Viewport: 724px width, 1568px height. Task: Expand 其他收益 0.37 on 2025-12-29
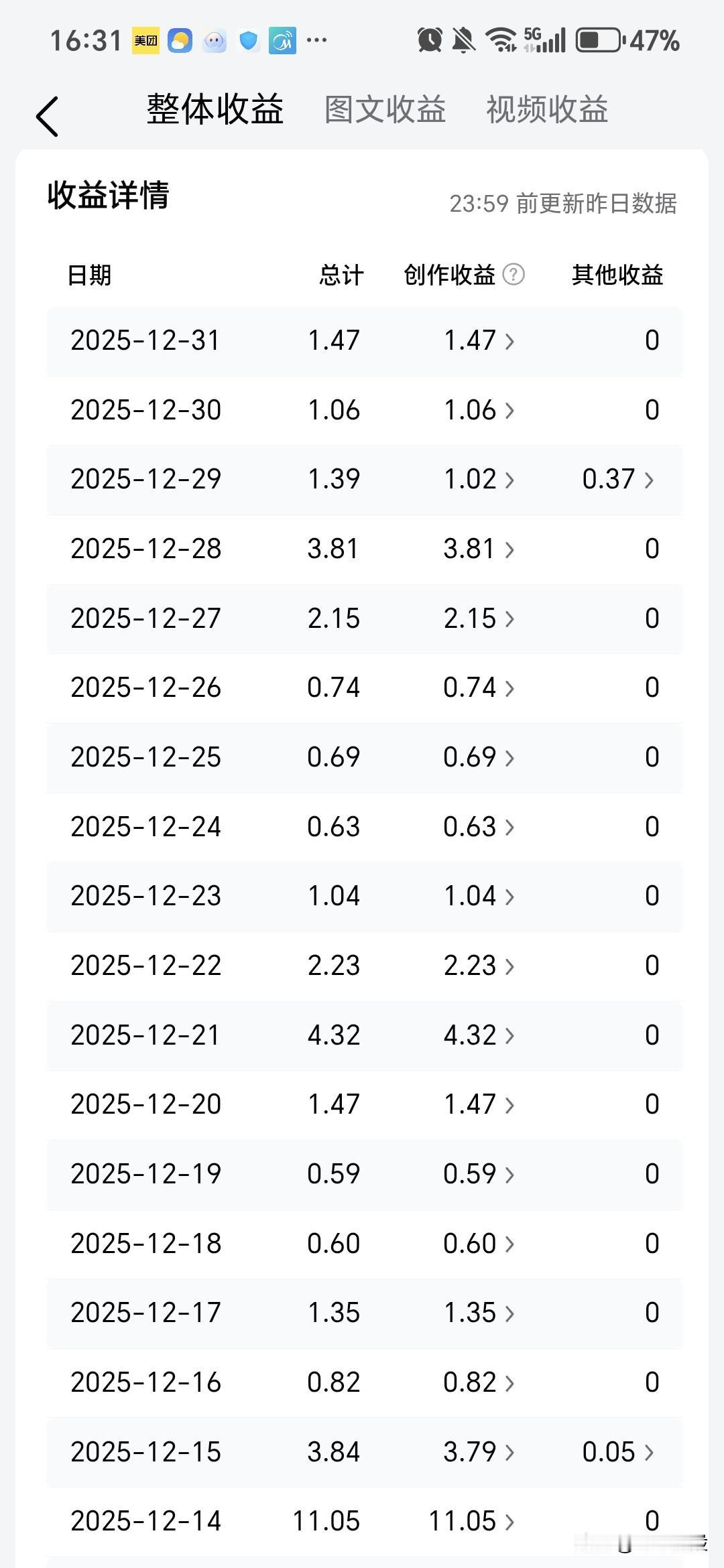[618, 480]
